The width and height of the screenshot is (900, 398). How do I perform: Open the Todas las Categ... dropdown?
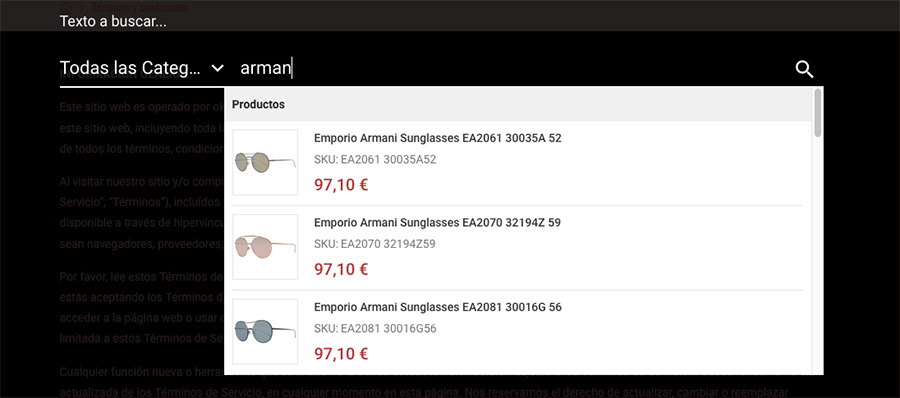142,68
